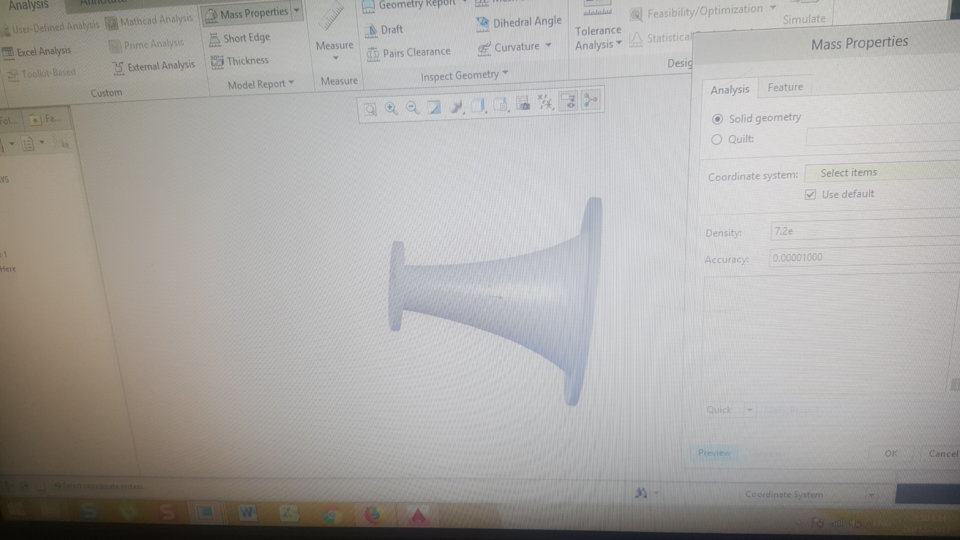Screen dimensions: 960x540
Task: Open the Geometry Report tool
Action: 409,5
